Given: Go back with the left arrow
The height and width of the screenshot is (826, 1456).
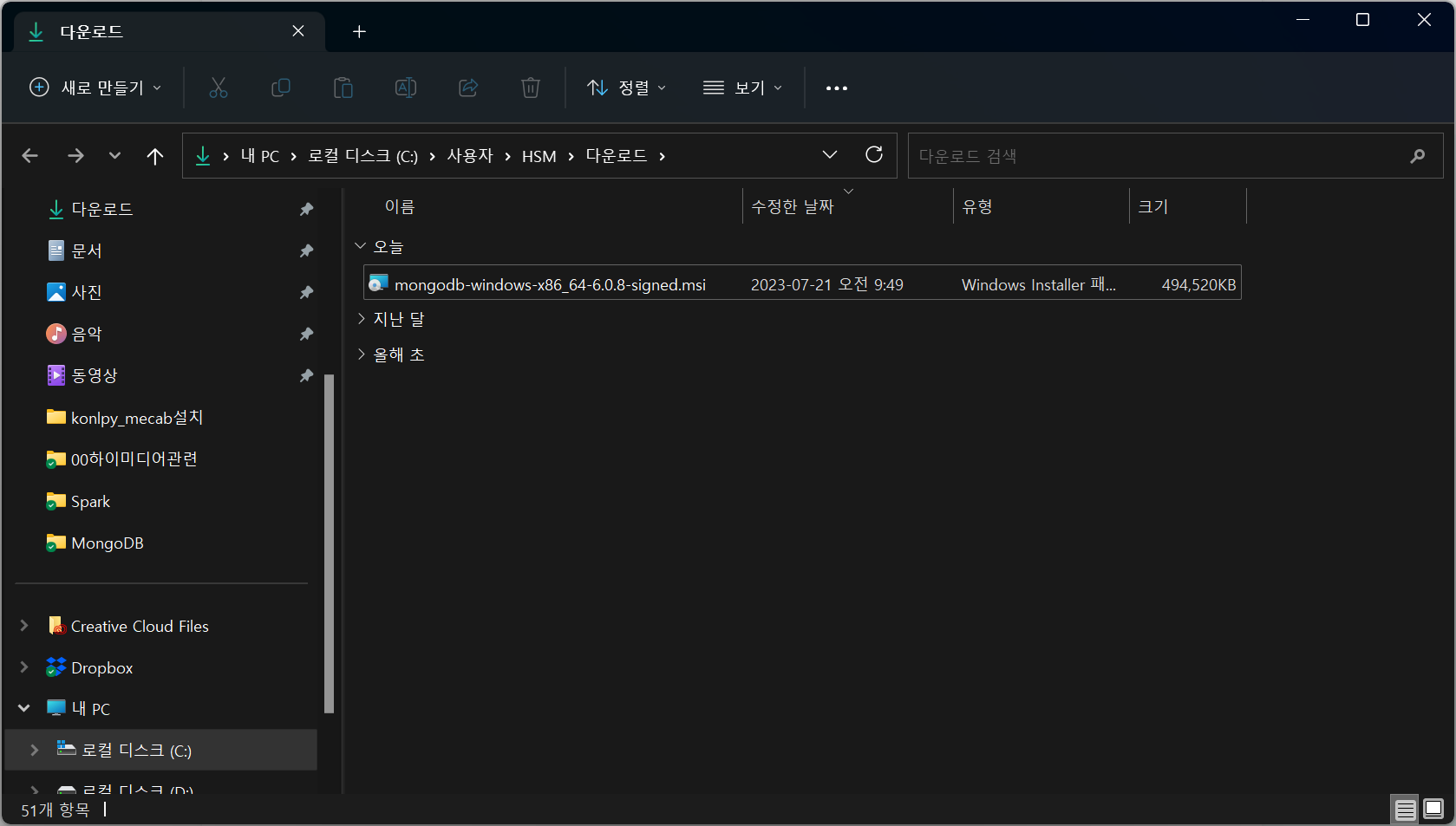Looking at the screenshot, I should click(x=30, y=156).
